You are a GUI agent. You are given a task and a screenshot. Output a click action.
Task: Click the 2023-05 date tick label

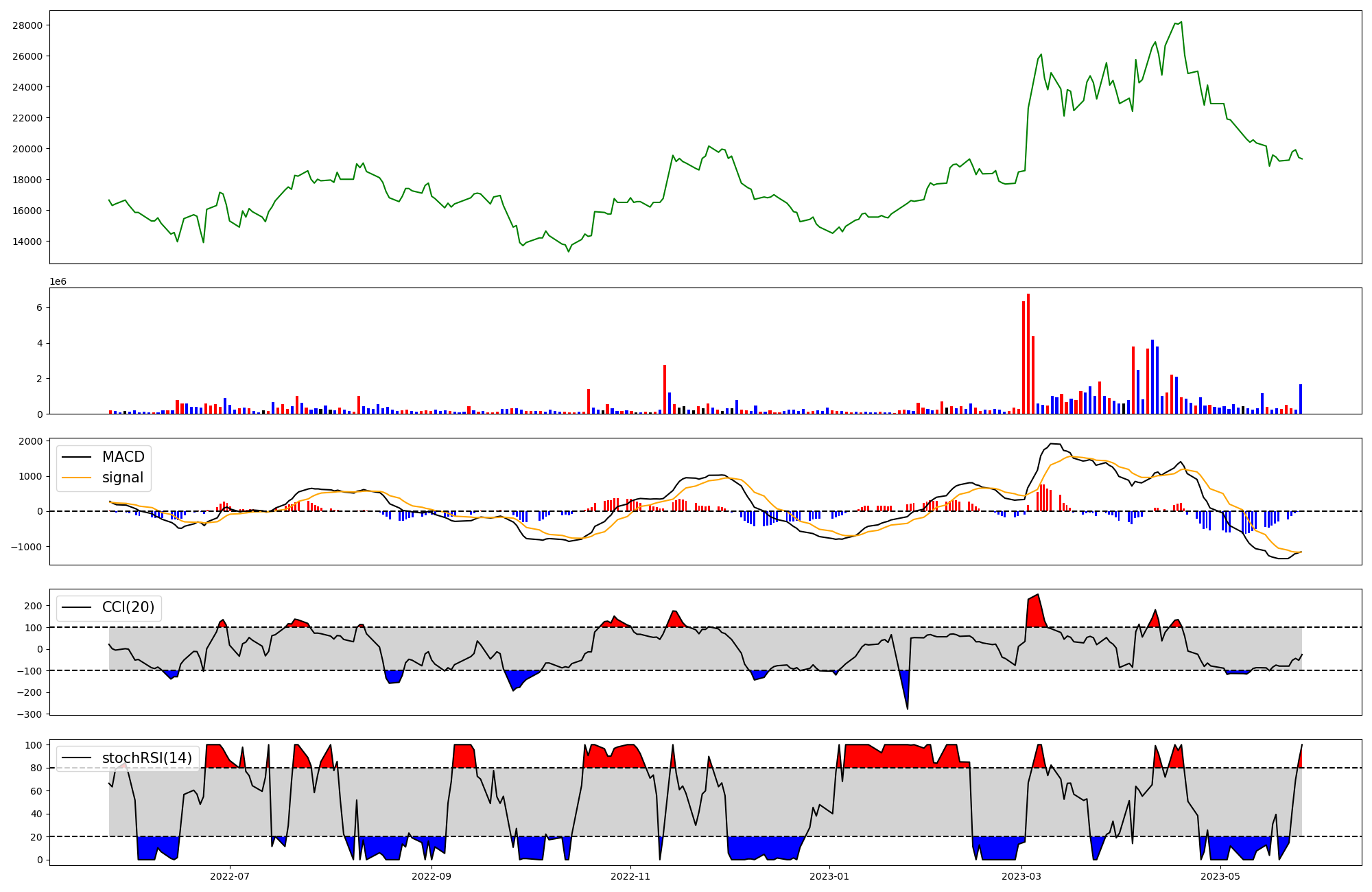(x=1221, y=876)
